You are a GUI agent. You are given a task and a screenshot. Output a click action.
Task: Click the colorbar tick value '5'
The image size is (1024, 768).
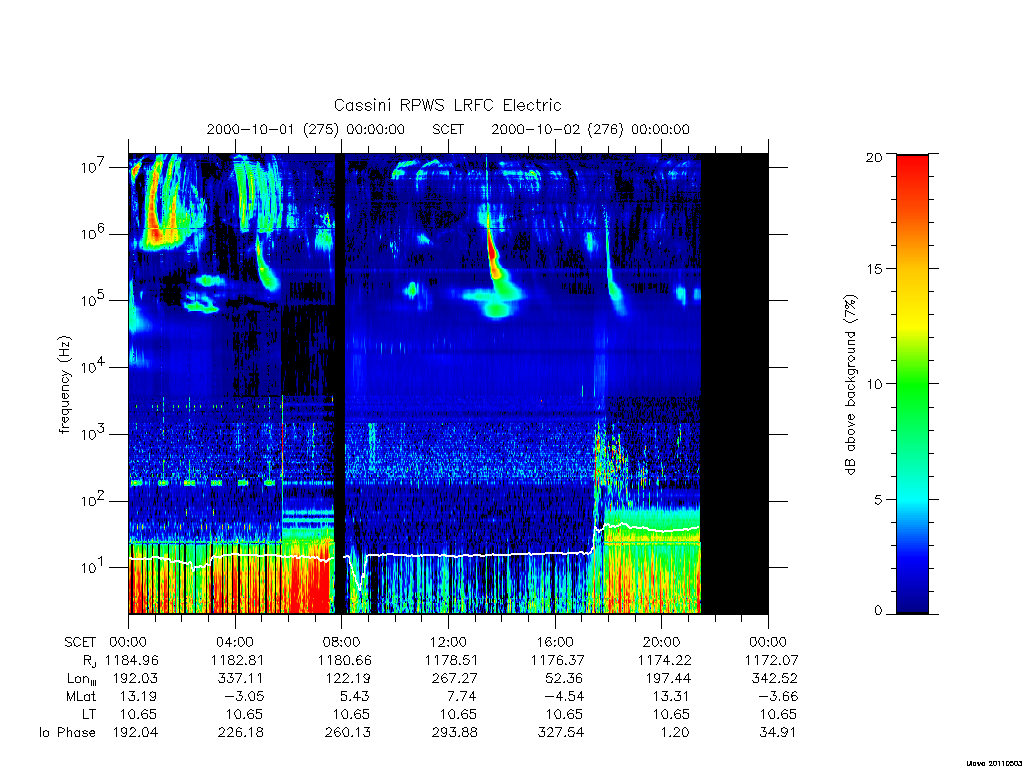click(878, 500)
